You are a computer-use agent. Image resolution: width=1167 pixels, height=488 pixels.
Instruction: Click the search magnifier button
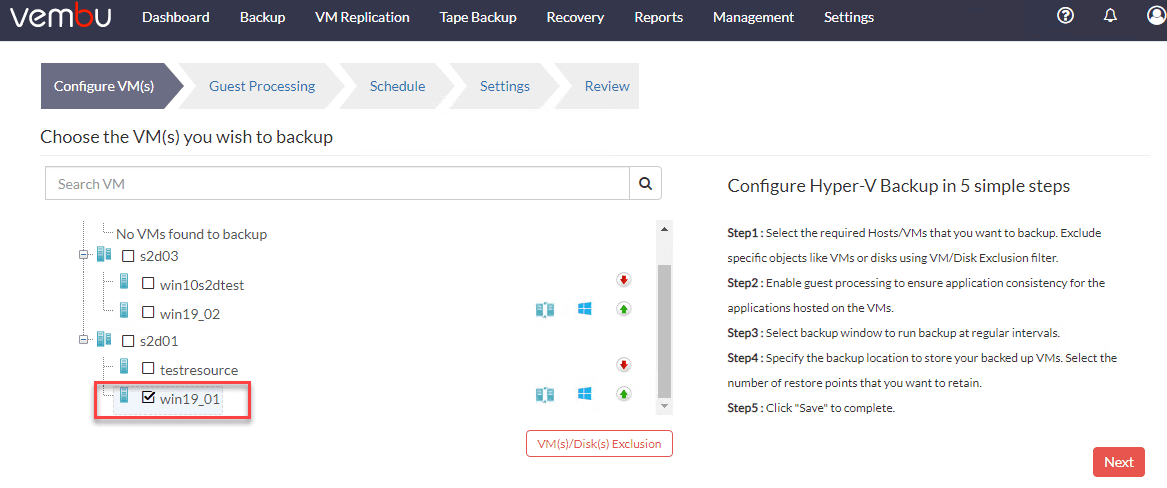tap(645, 184)
